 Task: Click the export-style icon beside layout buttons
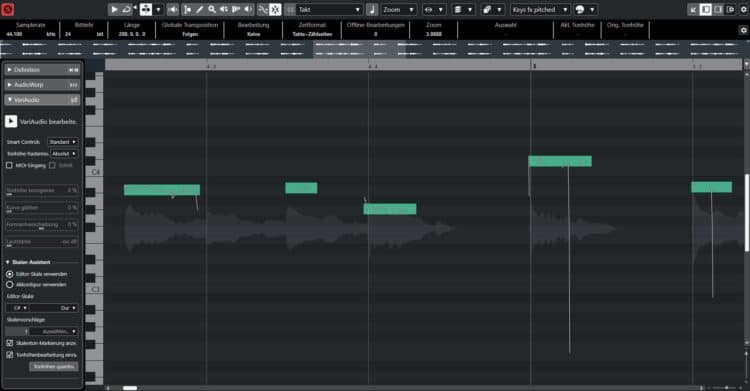tap(730, 10)
